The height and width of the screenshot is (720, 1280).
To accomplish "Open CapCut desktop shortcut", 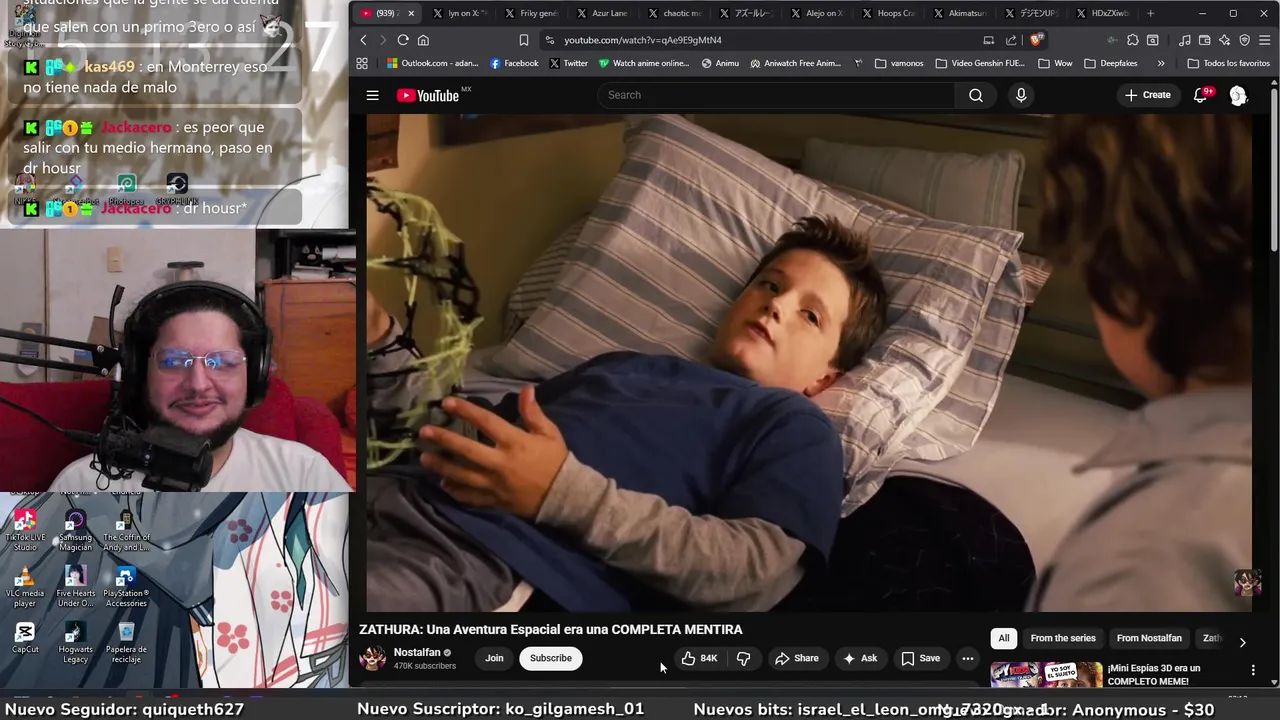I will click(25, 637).
